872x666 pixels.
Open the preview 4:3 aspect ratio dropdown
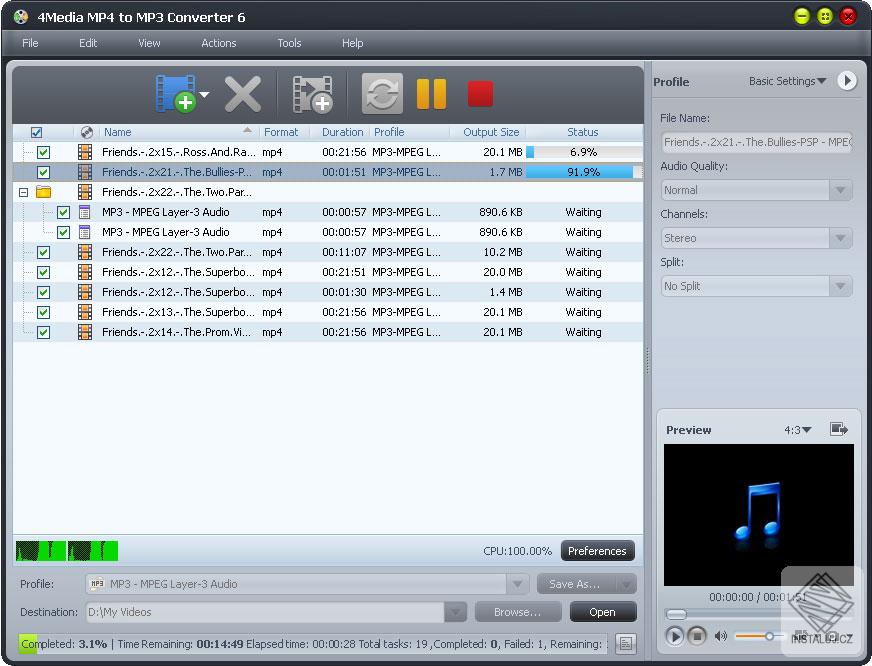tap(797, 430)
